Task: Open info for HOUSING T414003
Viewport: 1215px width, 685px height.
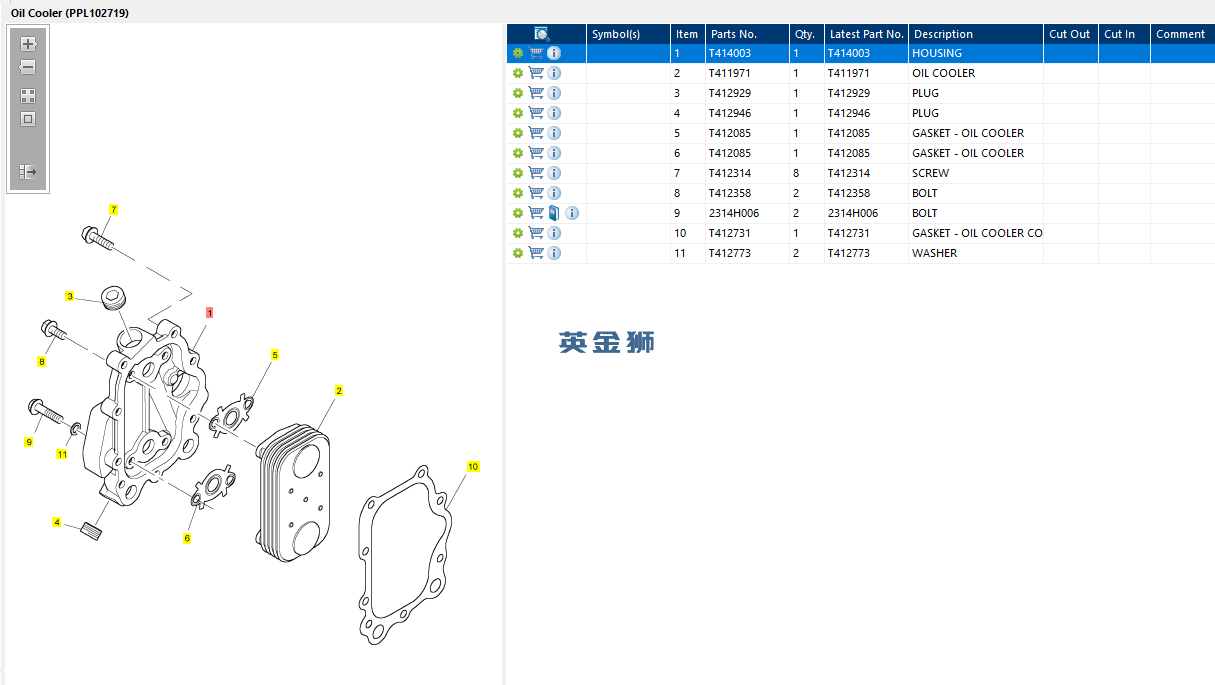Action: click(x=554, y=53)
